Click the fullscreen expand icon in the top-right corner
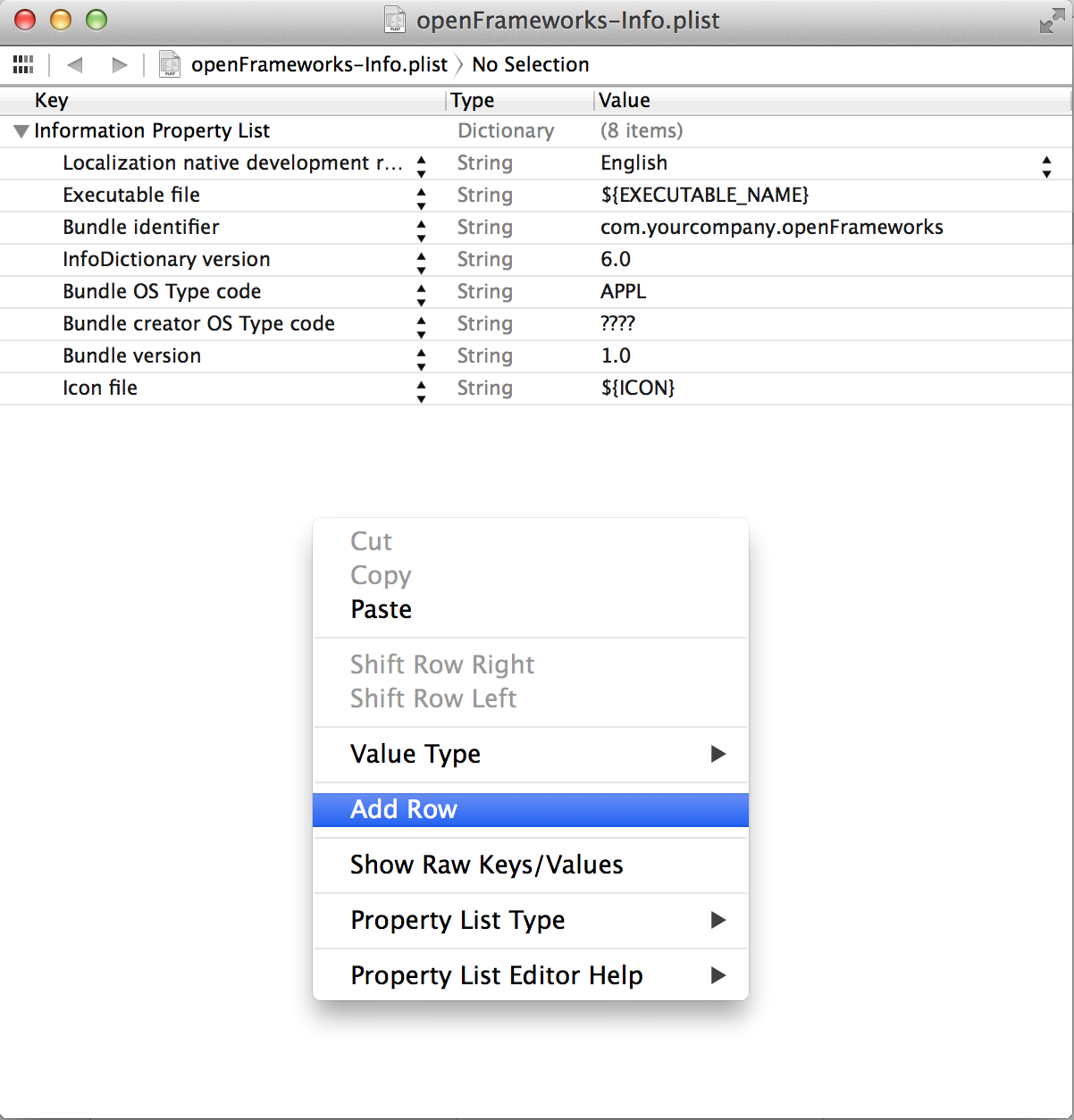Viewport: 1074px width, 1120px height. point(1053,20)
